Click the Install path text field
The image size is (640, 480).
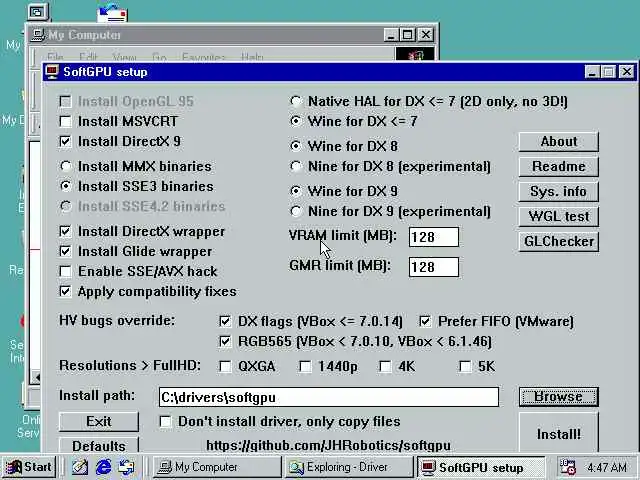[329, 397]
